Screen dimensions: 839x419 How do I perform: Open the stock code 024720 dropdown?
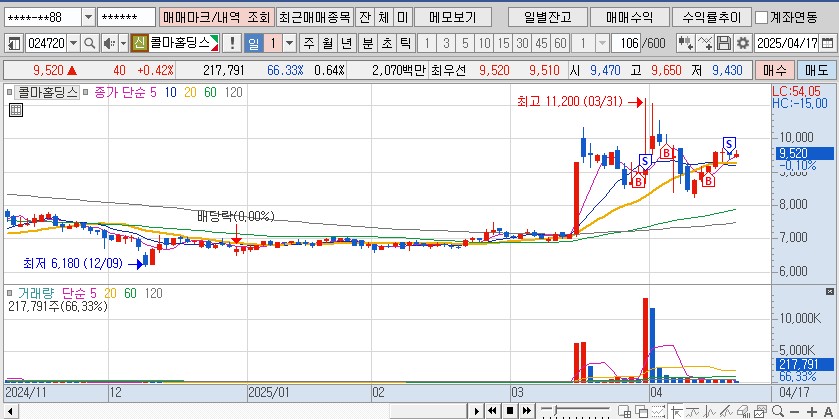[x=74, y=43]
